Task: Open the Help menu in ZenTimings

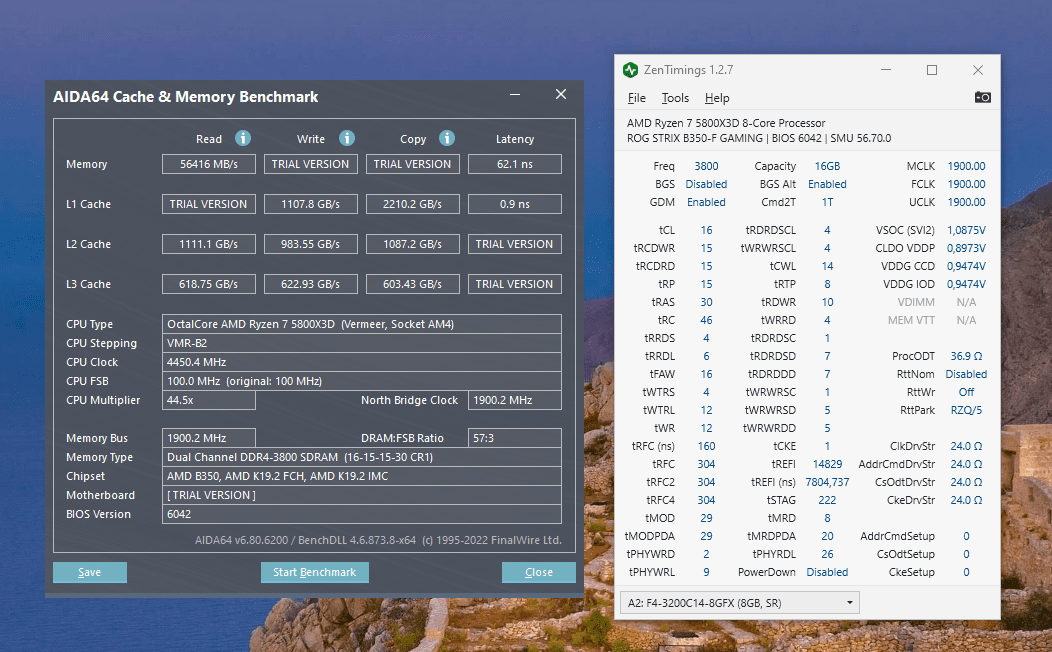Action: tap(717, 98)
